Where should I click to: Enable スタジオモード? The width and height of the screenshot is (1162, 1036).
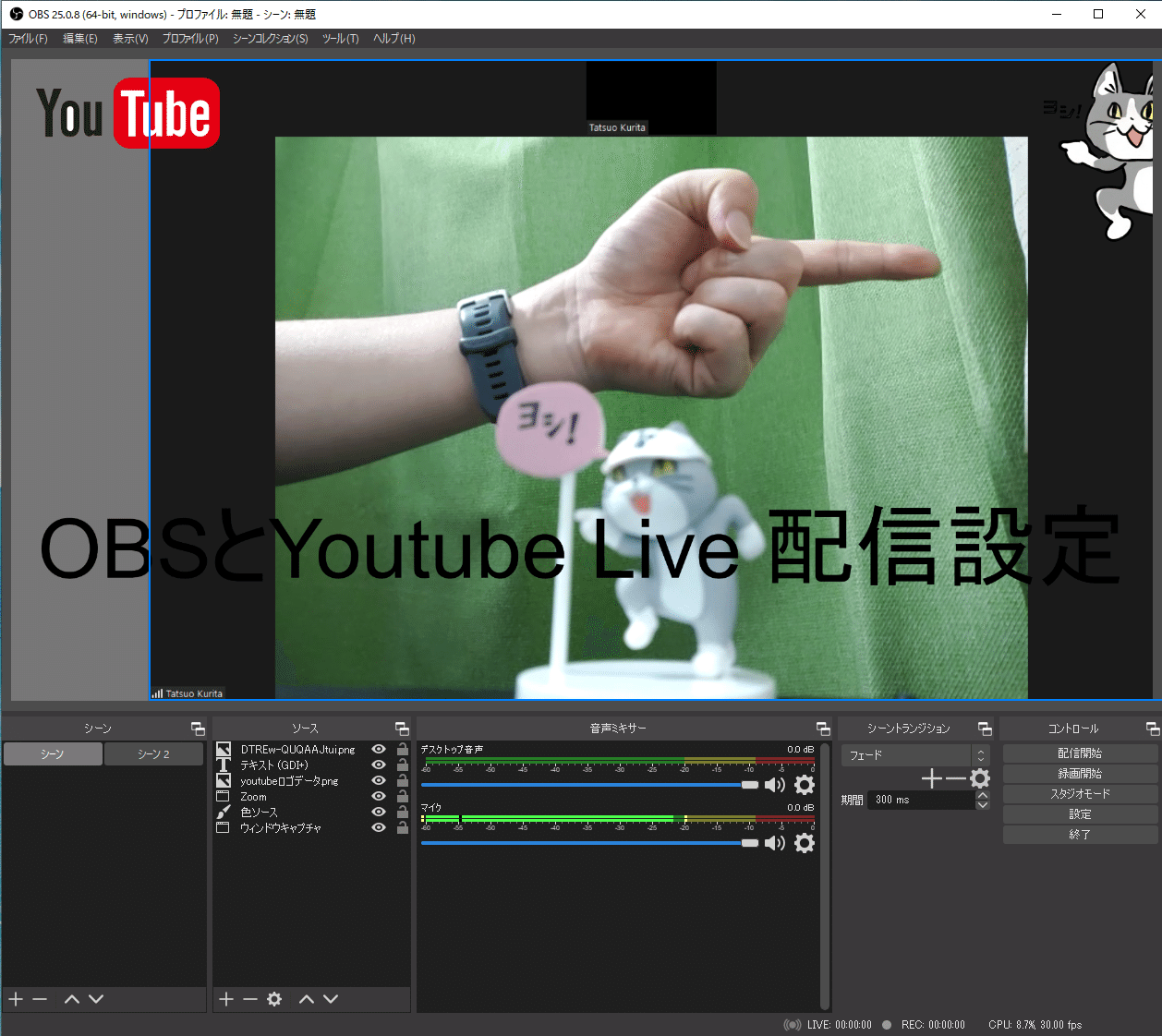1079,792
